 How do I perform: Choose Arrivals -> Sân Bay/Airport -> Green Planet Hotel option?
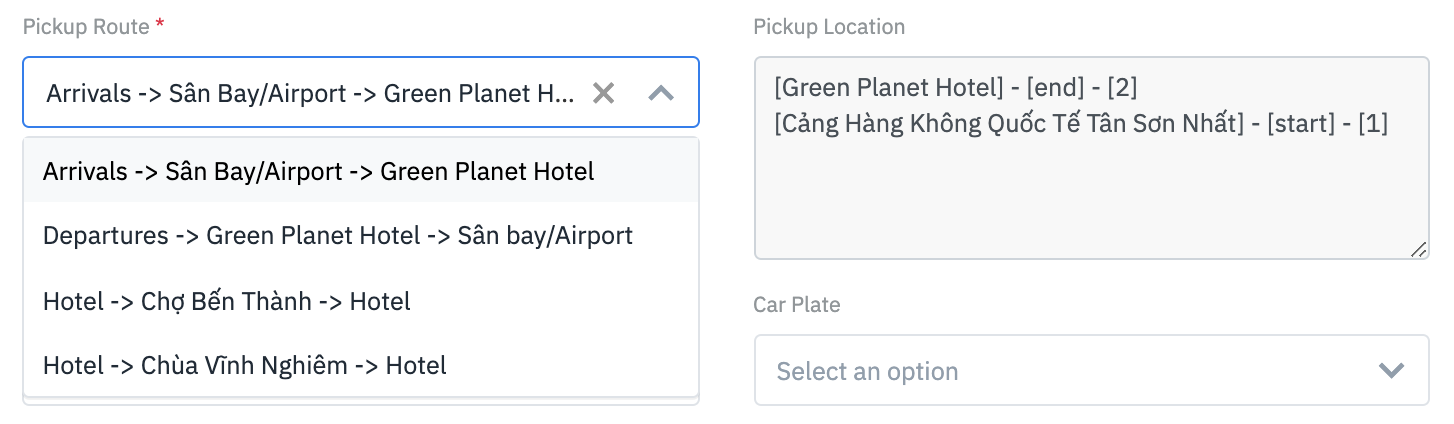pyautogui.click(x=318, y=171)
